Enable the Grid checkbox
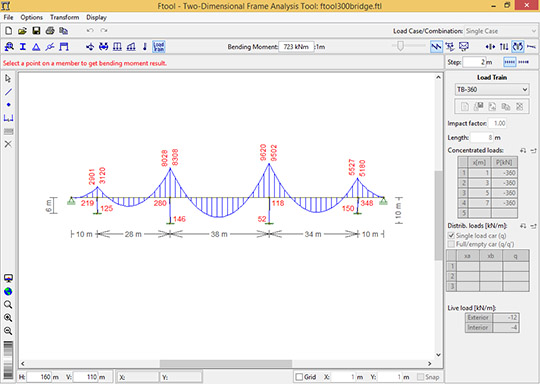The height and width of the screenshot is (384, 540). tap(299, 377)
